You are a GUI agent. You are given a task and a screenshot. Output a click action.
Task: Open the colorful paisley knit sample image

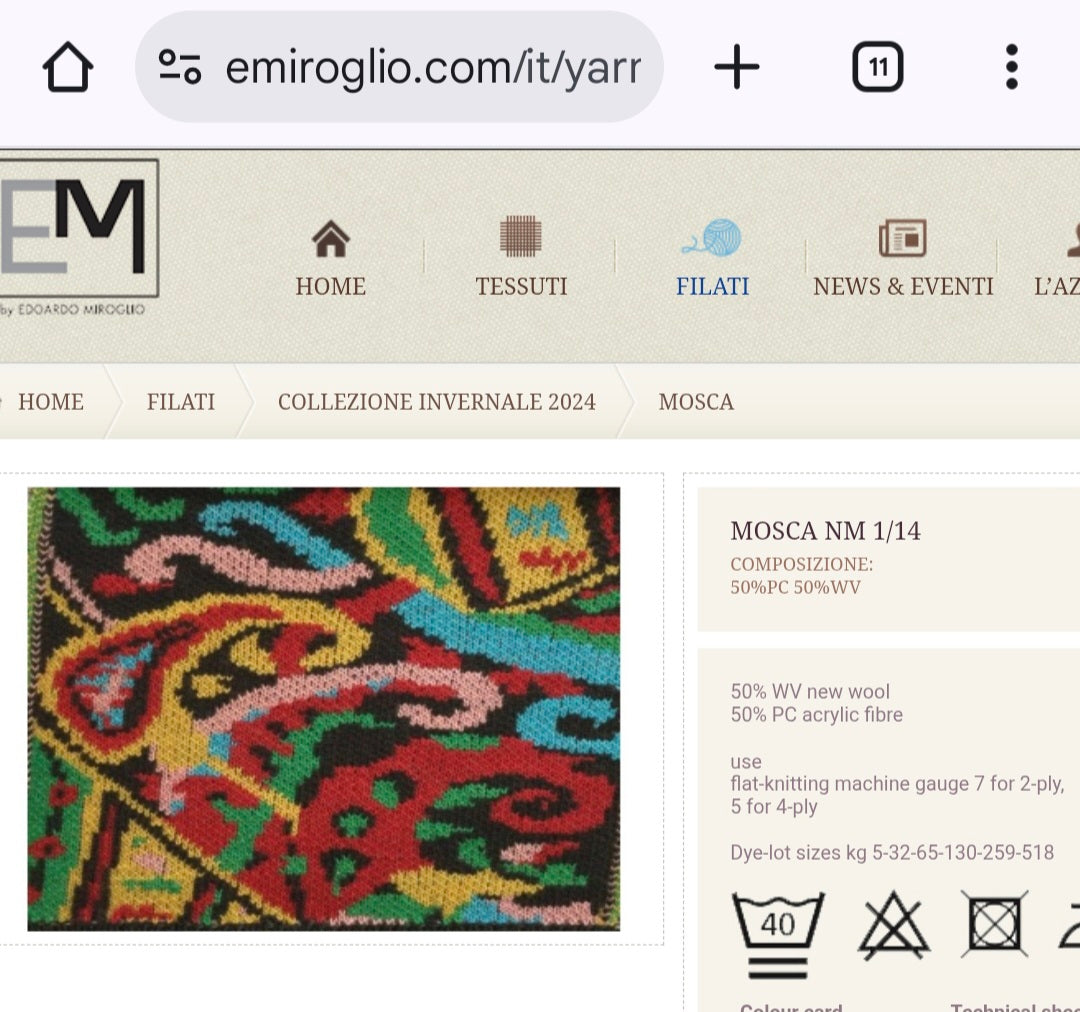(x=324, y=709)
